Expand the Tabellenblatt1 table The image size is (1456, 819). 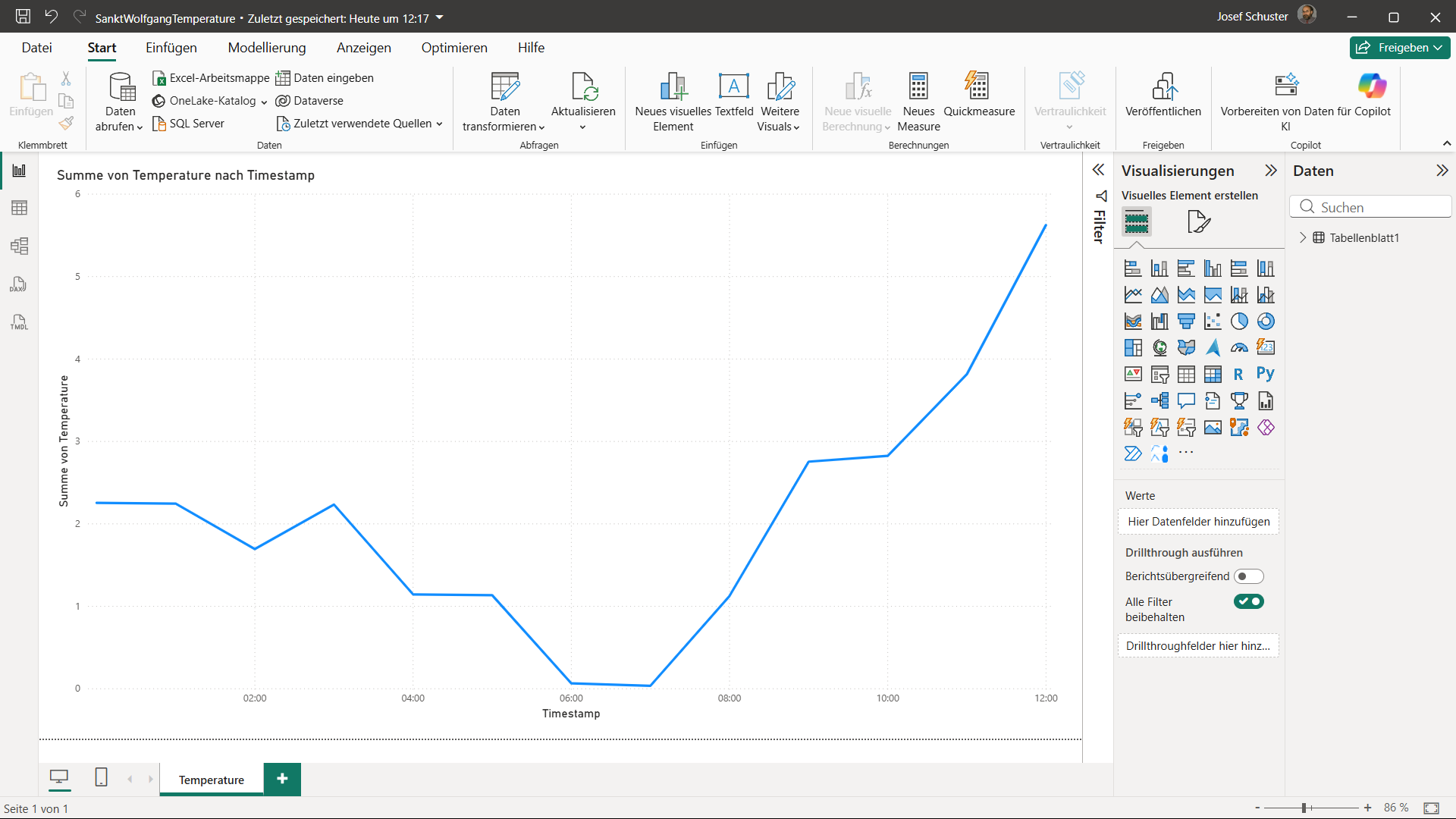[x=1303, y=237]
